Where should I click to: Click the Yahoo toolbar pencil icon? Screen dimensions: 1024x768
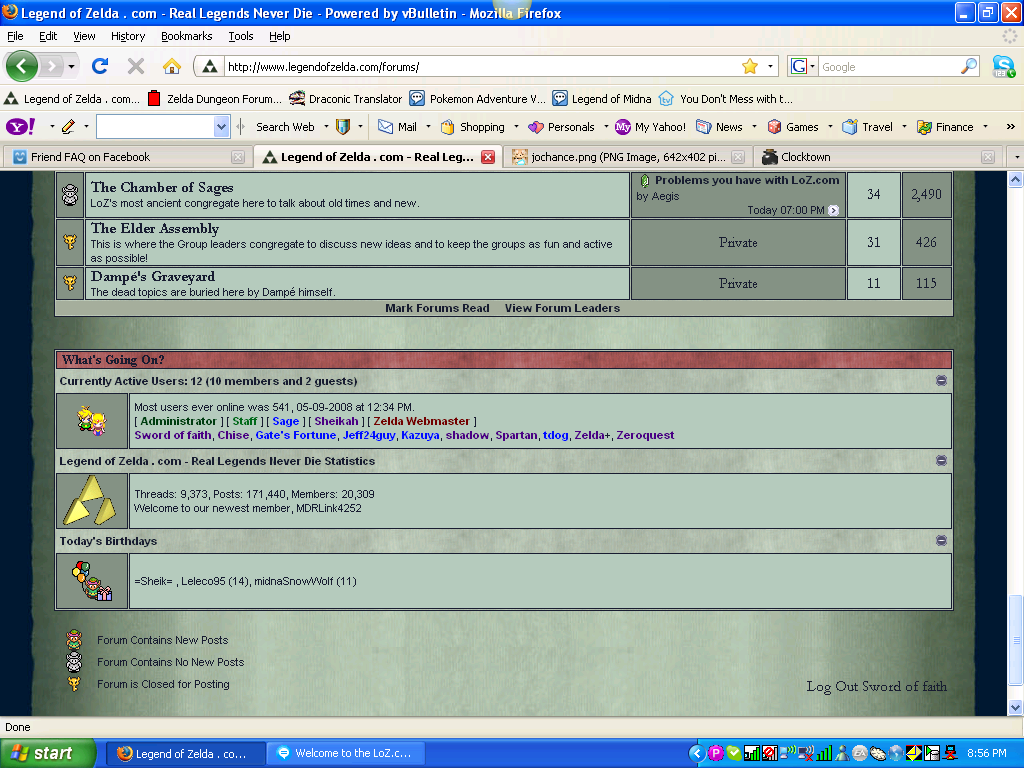[68, 127]
